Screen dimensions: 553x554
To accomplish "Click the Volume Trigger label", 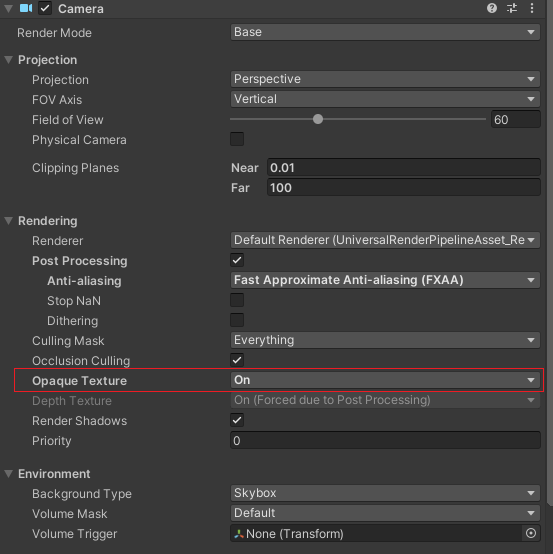I will [75, 534].
